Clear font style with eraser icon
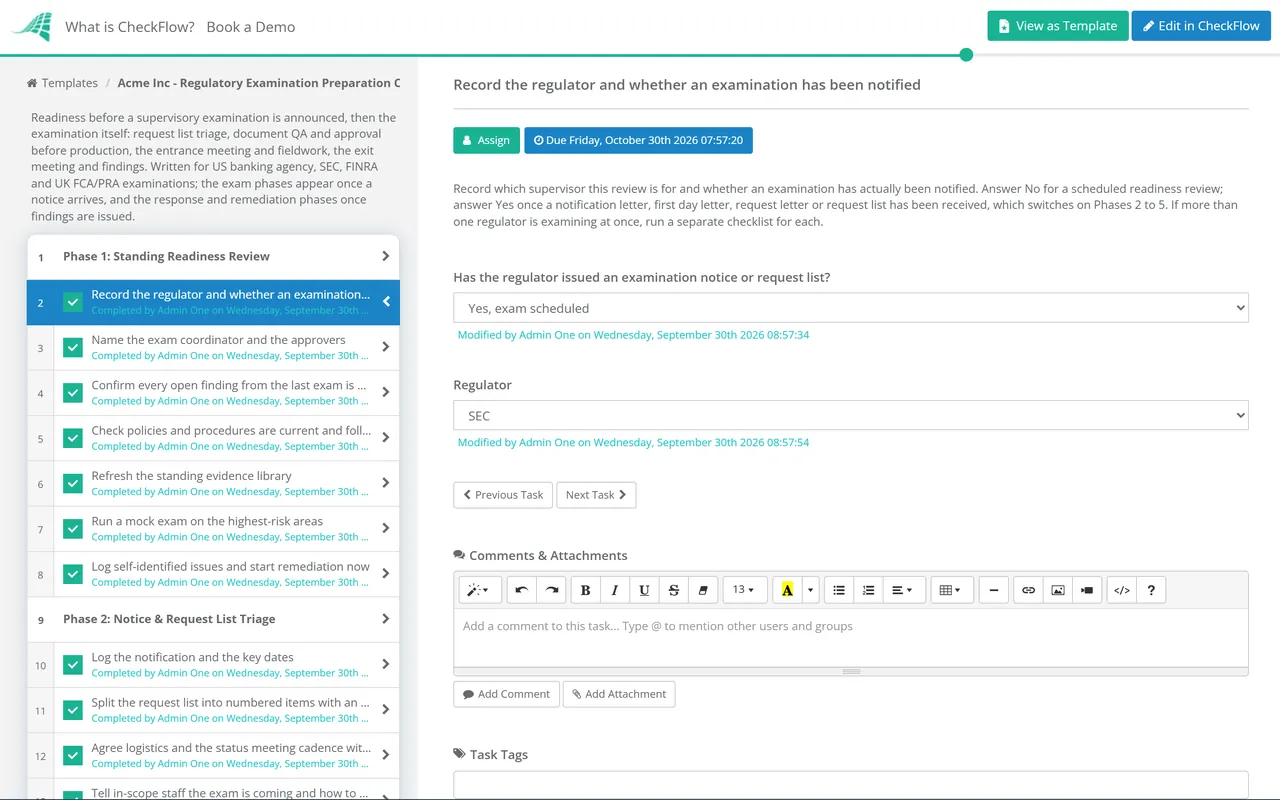Screen dimensions: 1280x800 click(702, 590)
